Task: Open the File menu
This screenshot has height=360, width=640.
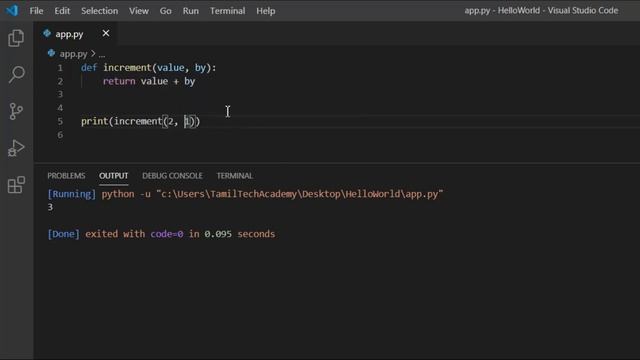Action: pos(36,11)
